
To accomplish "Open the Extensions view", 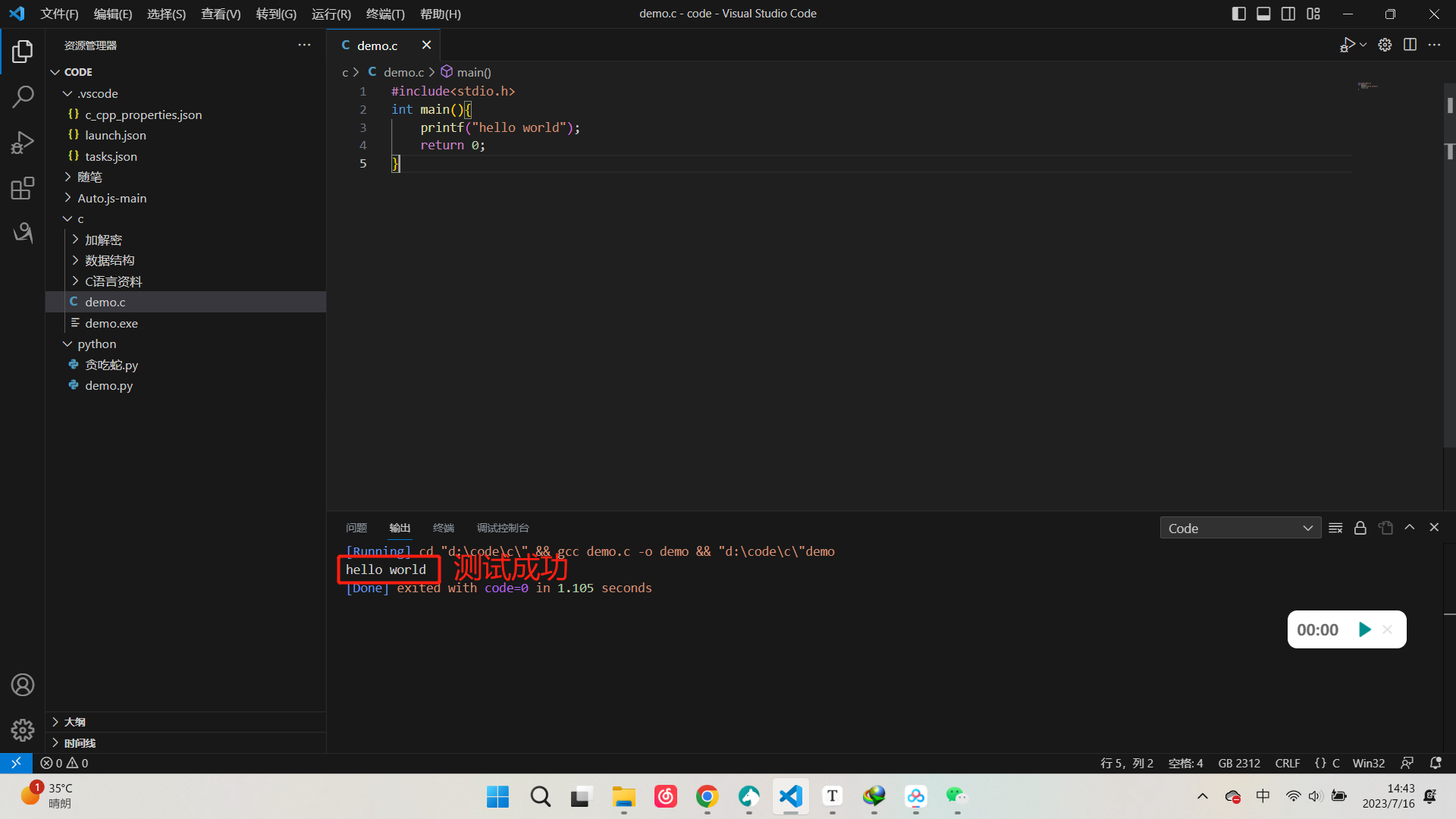I will pyautogui.click(x=23, y=188).
